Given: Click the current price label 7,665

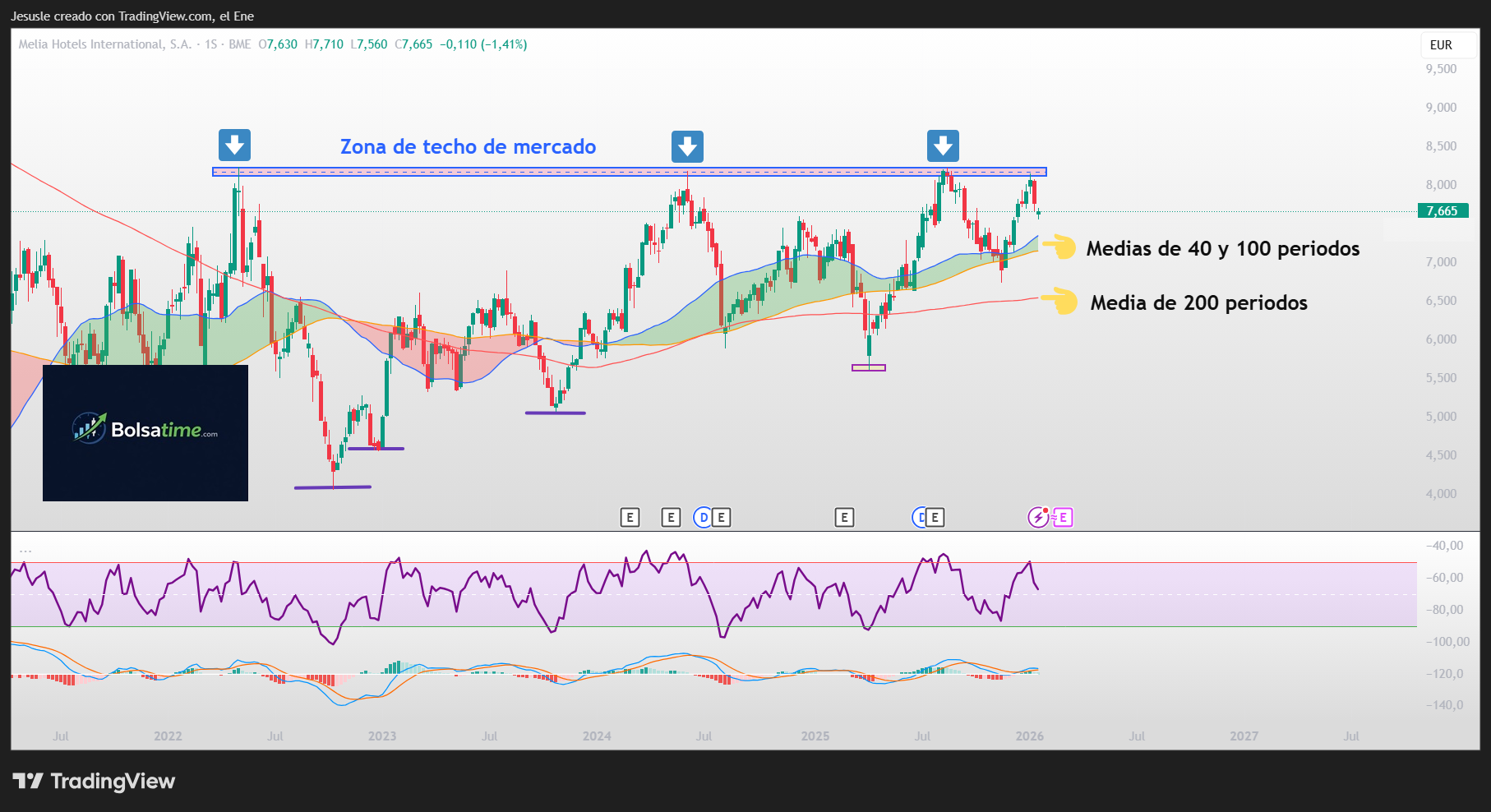Looking at the screenshot, I should (x=1443, y=211).
